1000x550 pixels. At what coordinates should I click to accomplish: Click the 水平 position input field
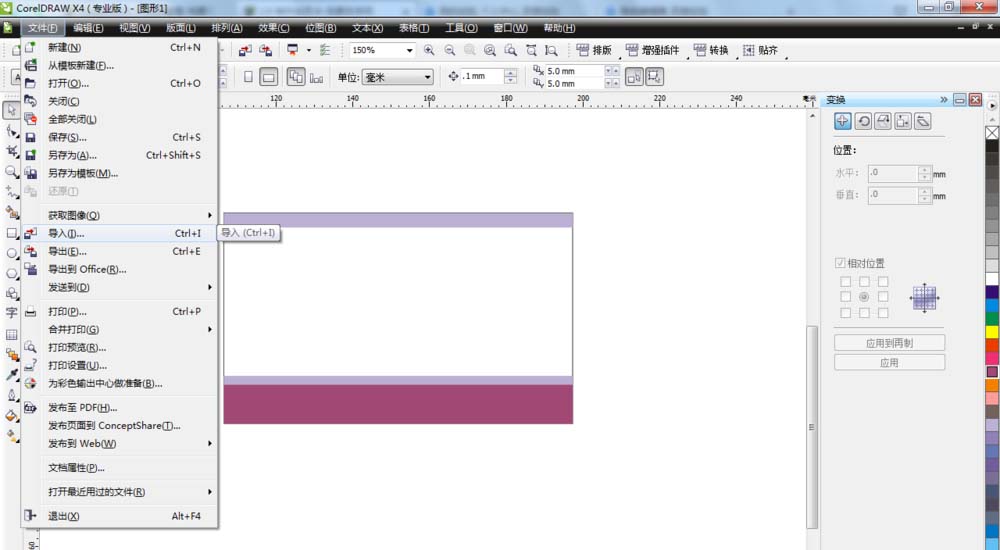[893, 173]
